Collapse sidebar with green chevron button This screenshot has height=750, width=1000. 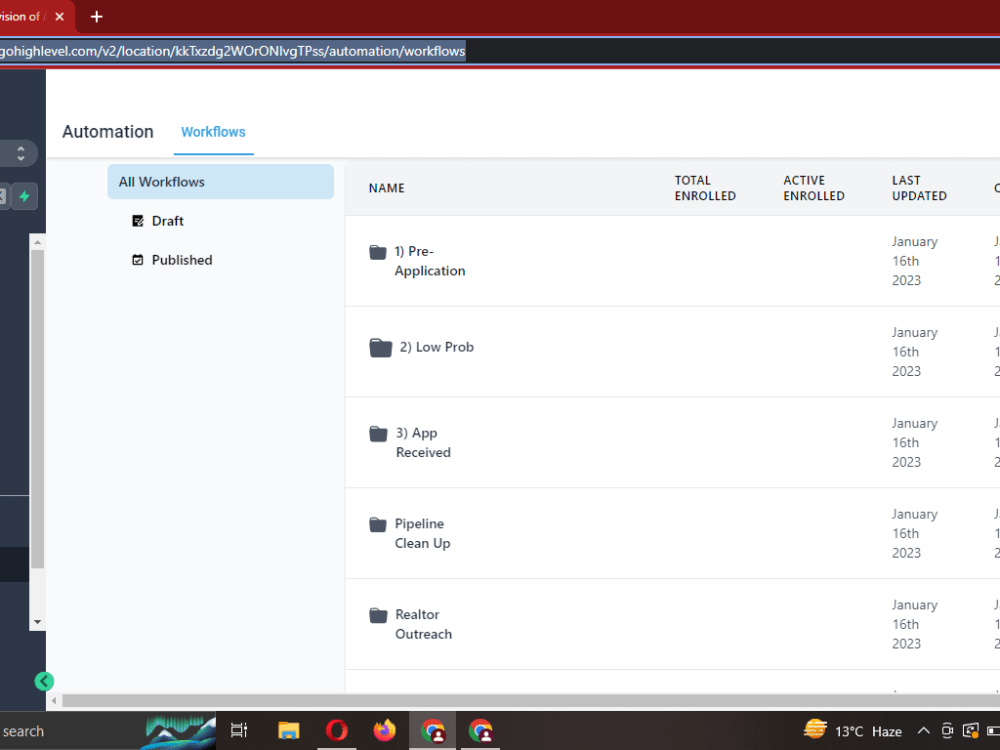(x=44, y=681)
